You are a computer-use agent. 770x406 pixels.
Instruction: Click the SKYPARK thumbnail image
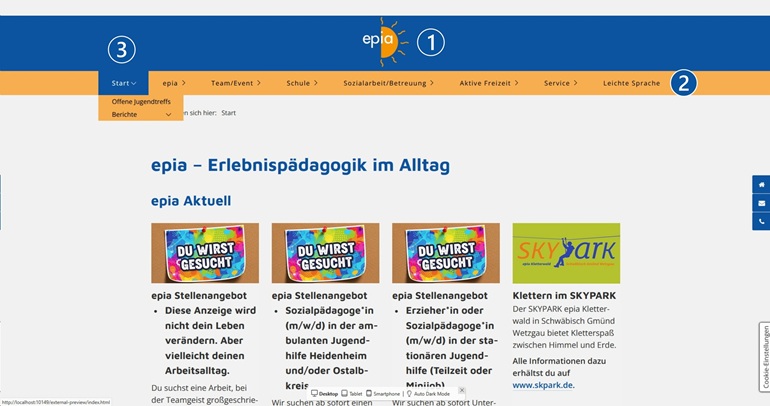pos(566,253)
